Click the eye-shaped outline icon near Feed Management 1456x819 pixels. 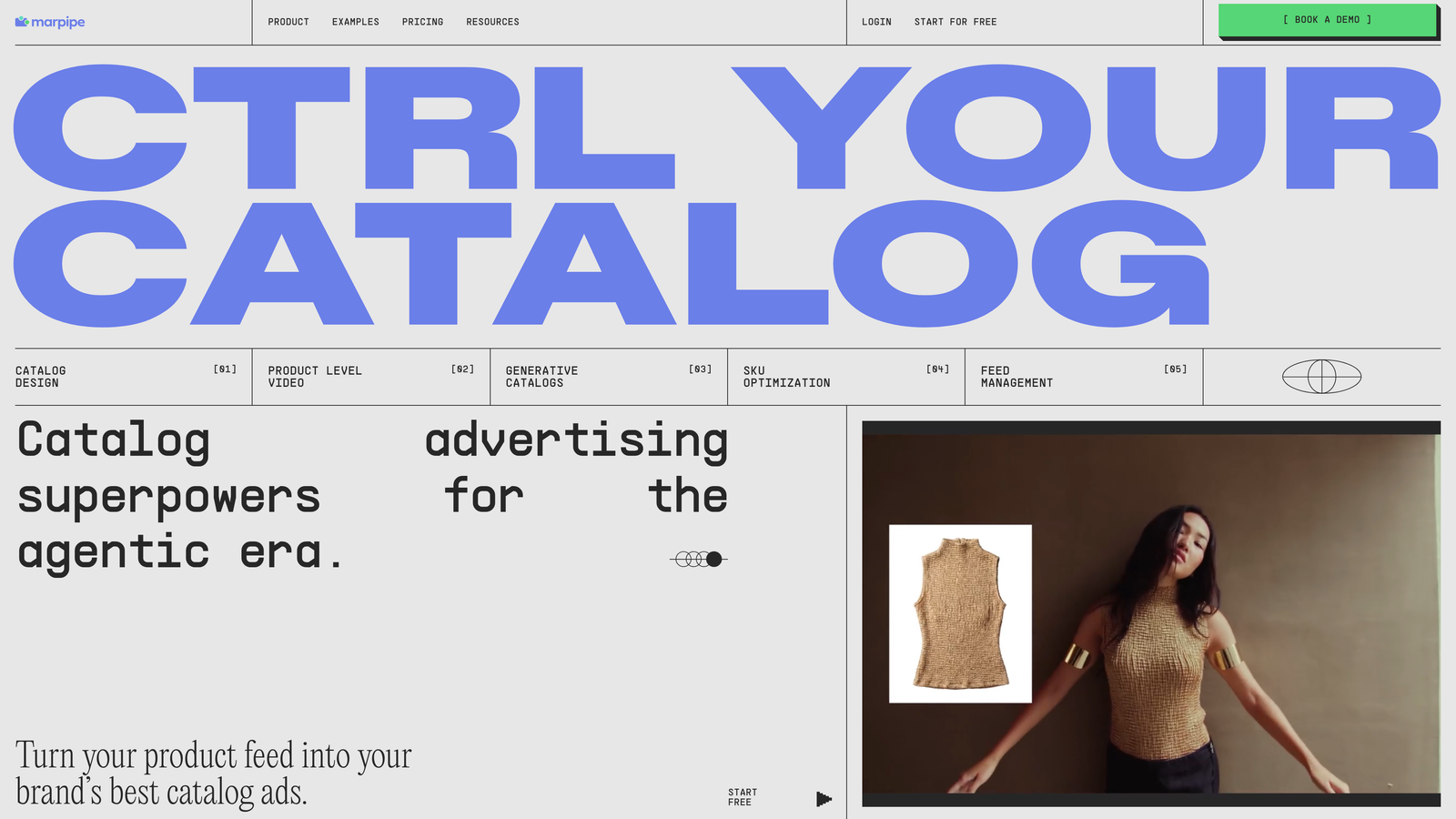coord(1321,376)
